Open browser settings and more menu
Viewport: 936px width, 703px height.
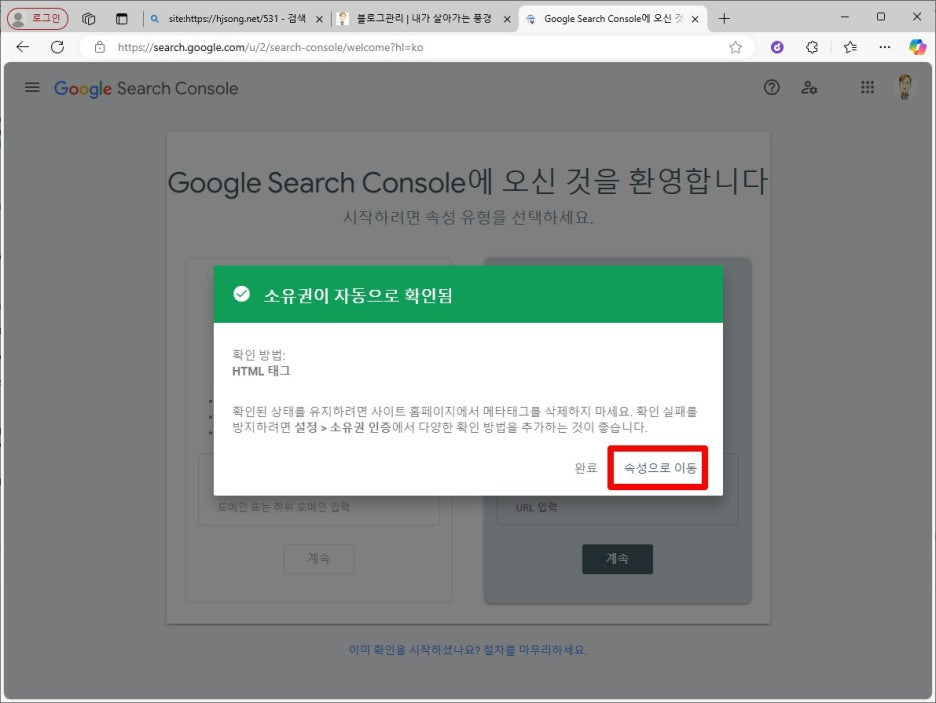(x=885, y=47)
